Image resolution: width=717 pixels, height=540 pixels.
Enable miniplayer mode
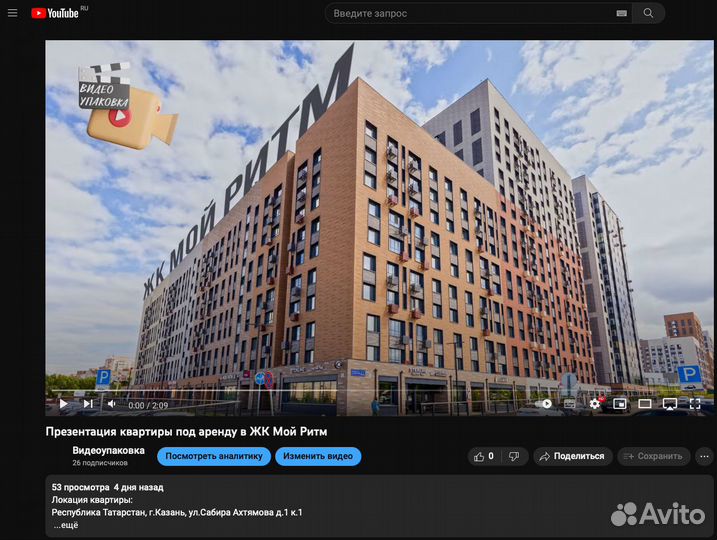[x=620, y=404]
